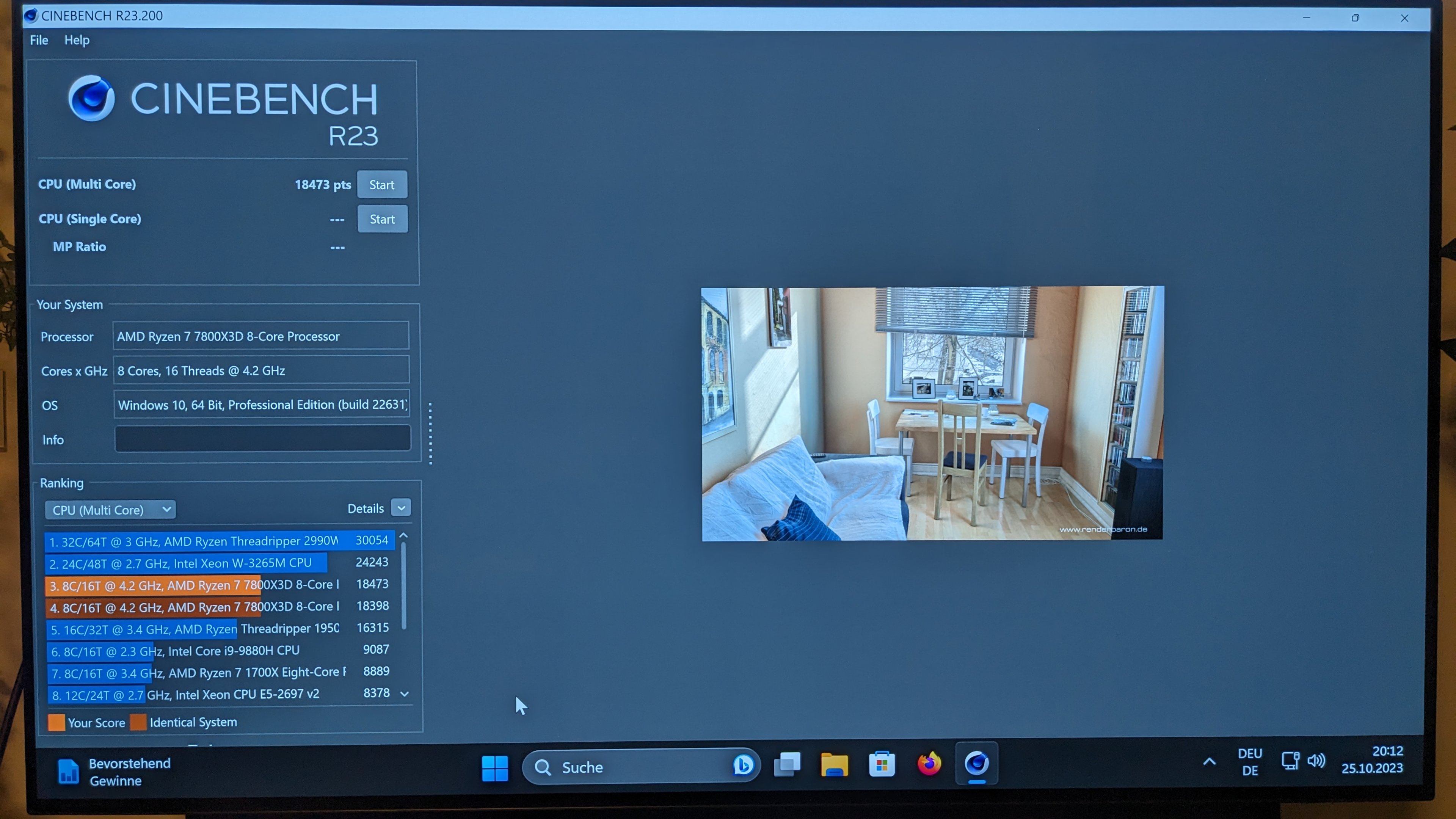Click the network tray icon
1456x819 pixels.
pyautogui.click(x=1290, y=760)
